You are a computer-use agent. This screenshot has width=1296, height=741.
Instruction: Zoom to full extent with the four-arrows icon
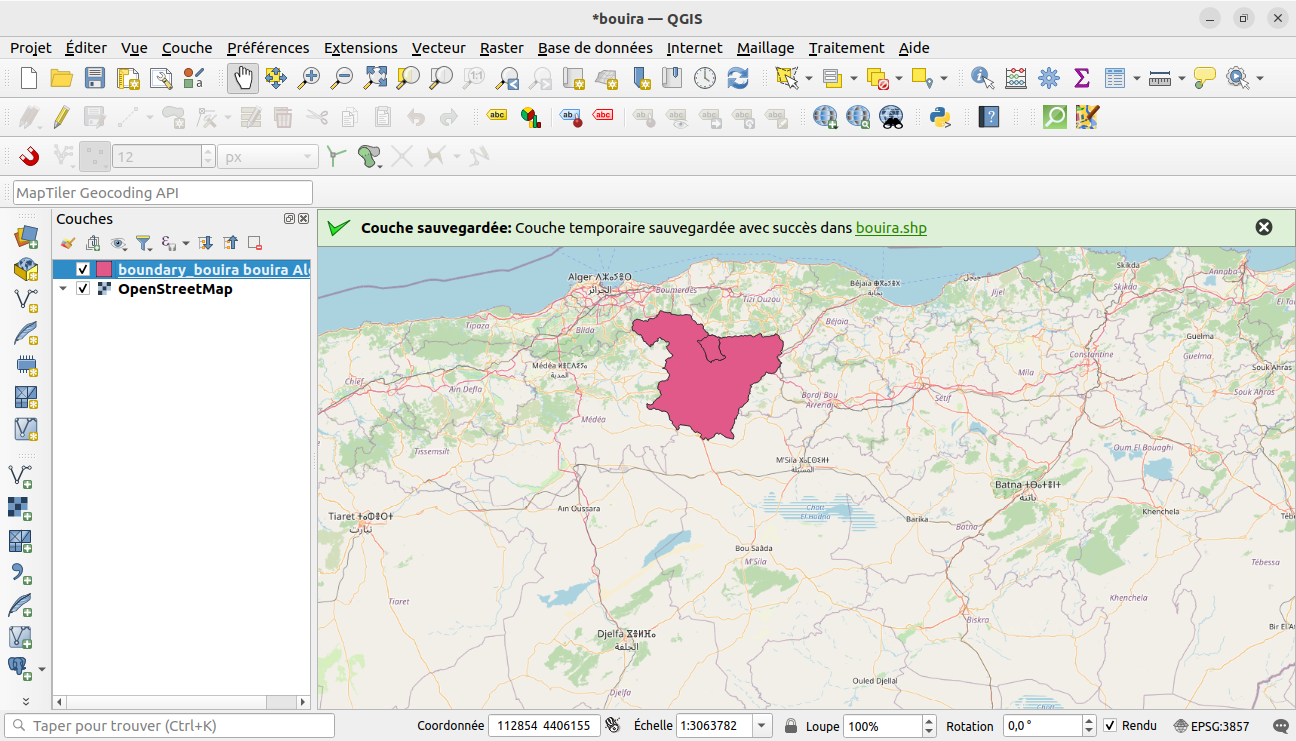coord(375,78)
